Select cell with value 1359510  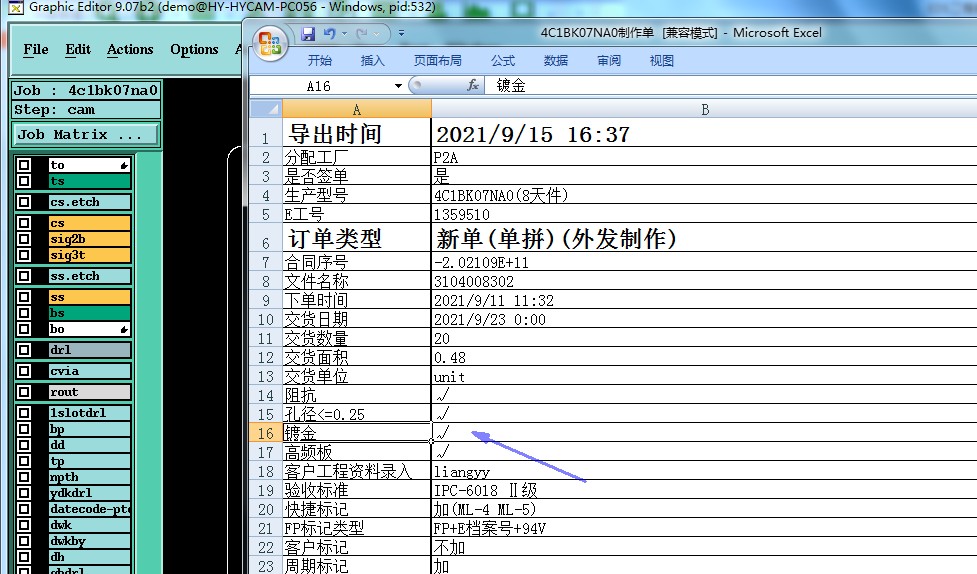point(704,214)
